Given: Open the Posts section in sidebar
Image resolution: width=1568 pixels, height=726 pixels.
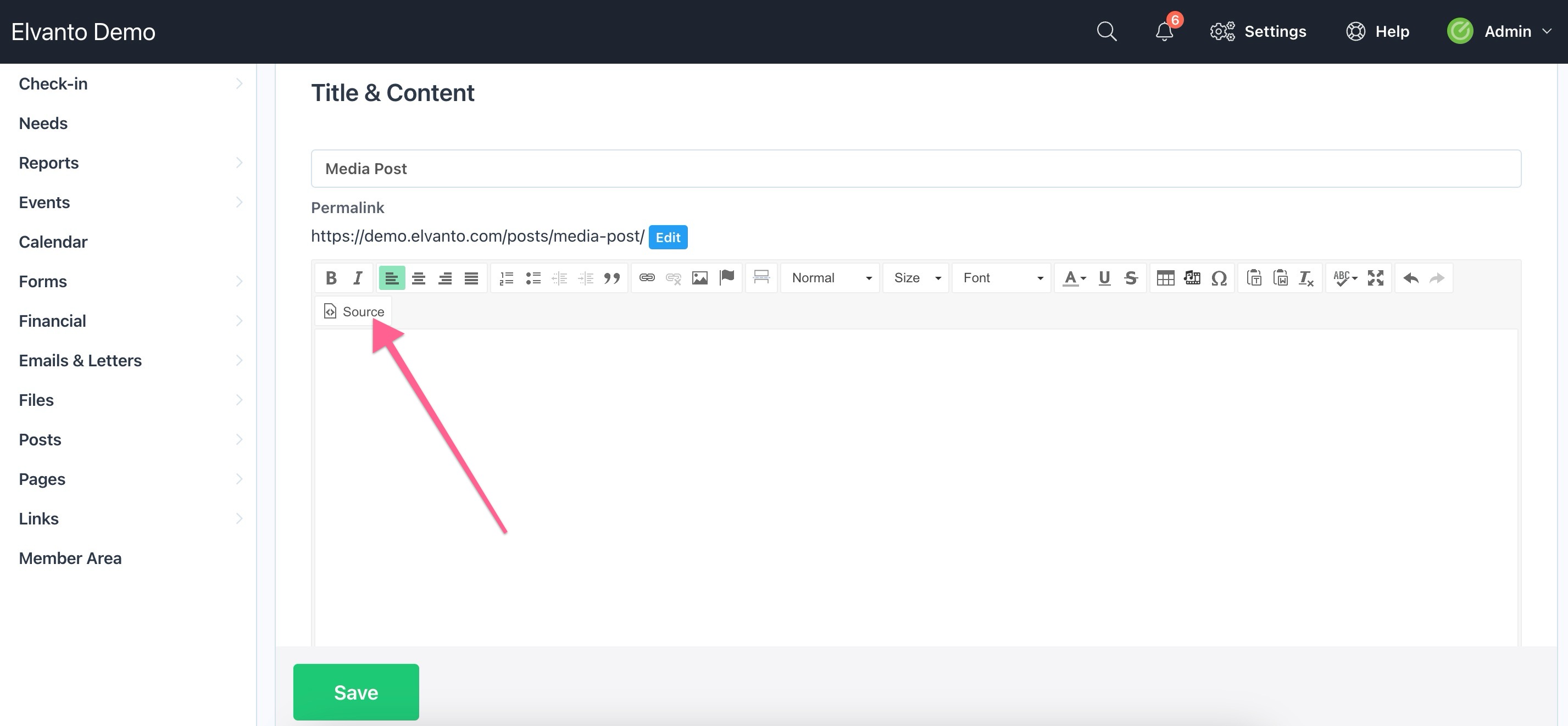Looking at the screenshot, I should [40, 439].
